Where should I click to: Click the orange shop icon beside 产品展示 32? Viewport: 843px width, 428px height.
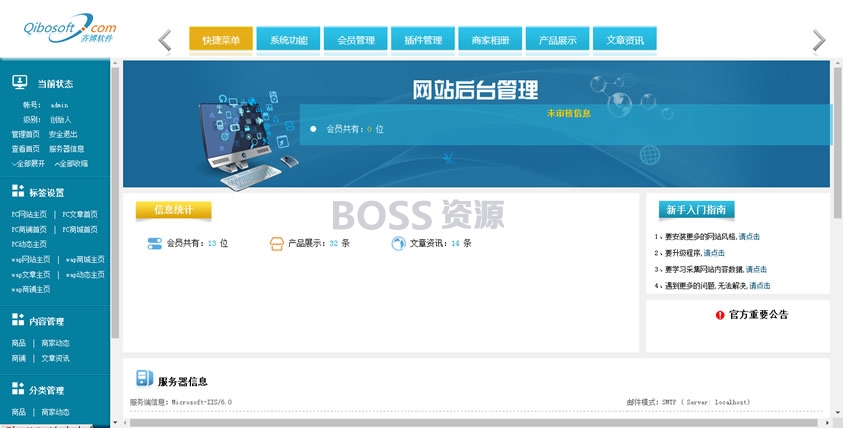pyautogui.click(x=276, y=244)
